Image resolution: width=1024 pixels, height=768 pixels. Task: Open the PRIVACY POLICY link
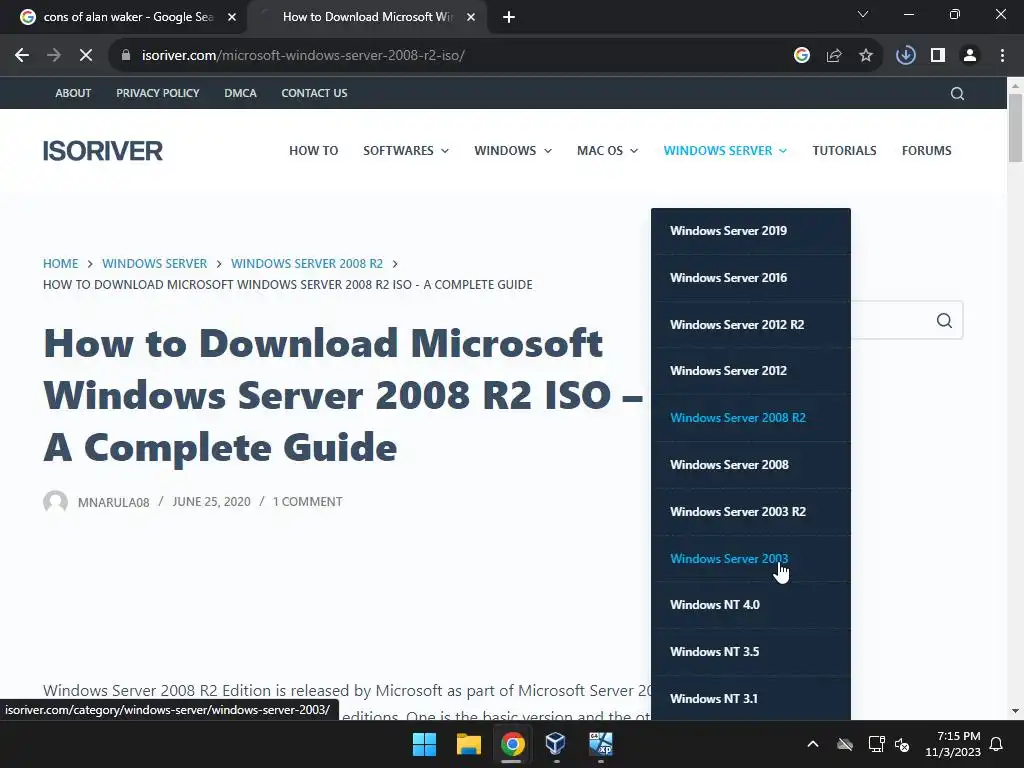tap(157, 93)
